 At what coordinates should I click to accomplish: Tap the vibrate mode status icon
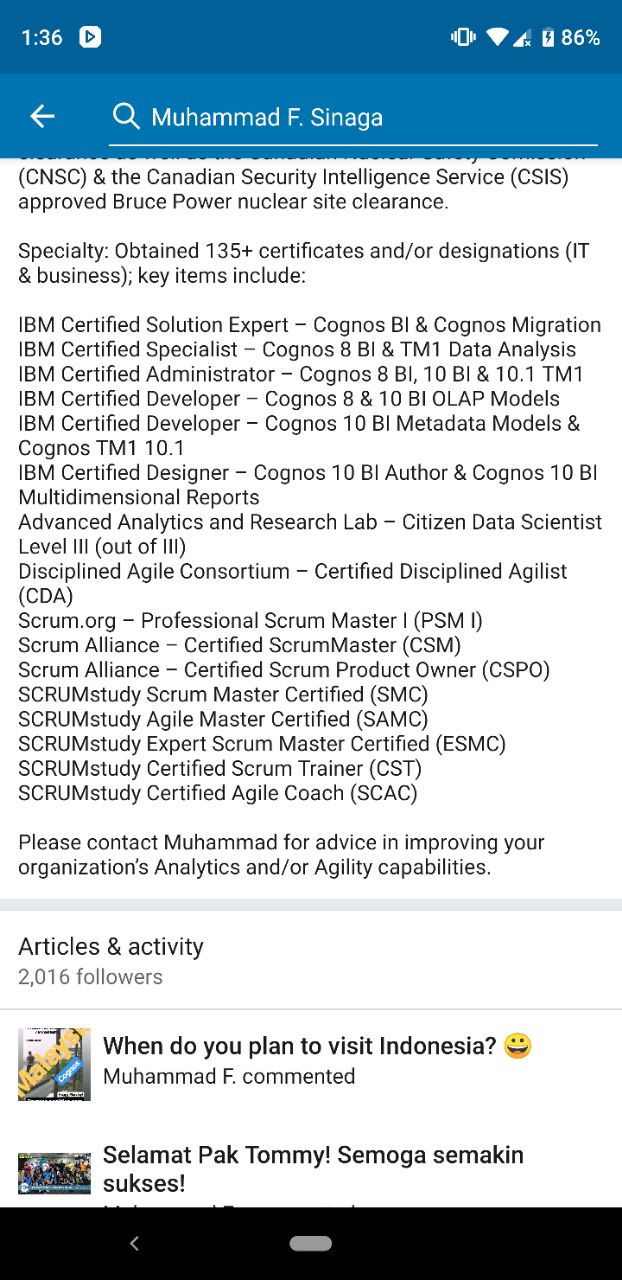[x=463, y=37]
